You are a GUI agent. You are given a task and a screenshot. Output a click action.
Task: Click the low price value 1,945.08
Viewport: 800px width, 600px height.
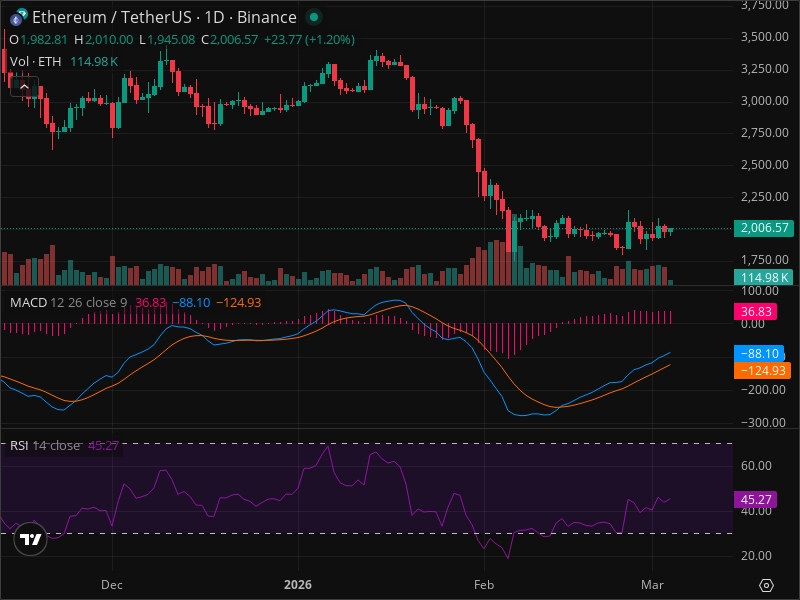(171, 40)
